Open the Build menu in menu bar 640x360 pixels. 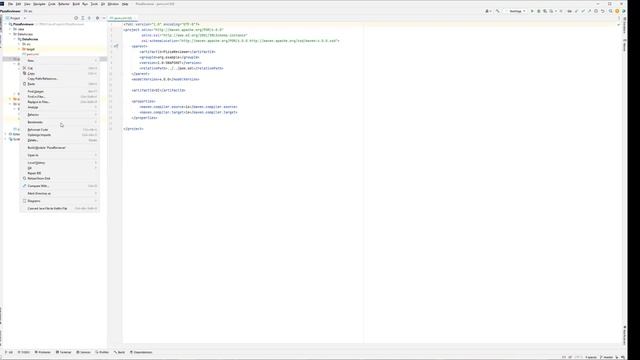(x=76, y=4)
